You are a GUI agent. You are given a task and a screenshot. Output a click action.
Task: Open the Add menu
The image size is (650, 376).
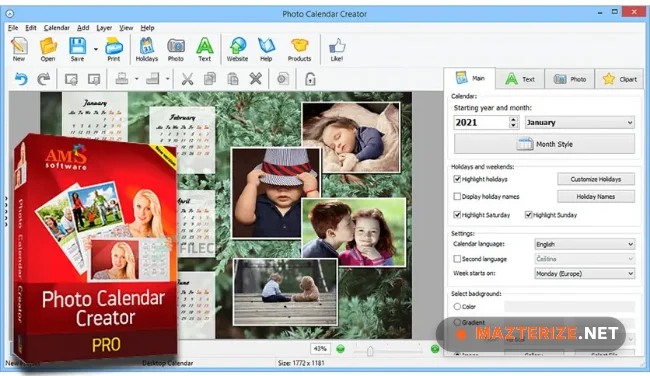(83, 28)
